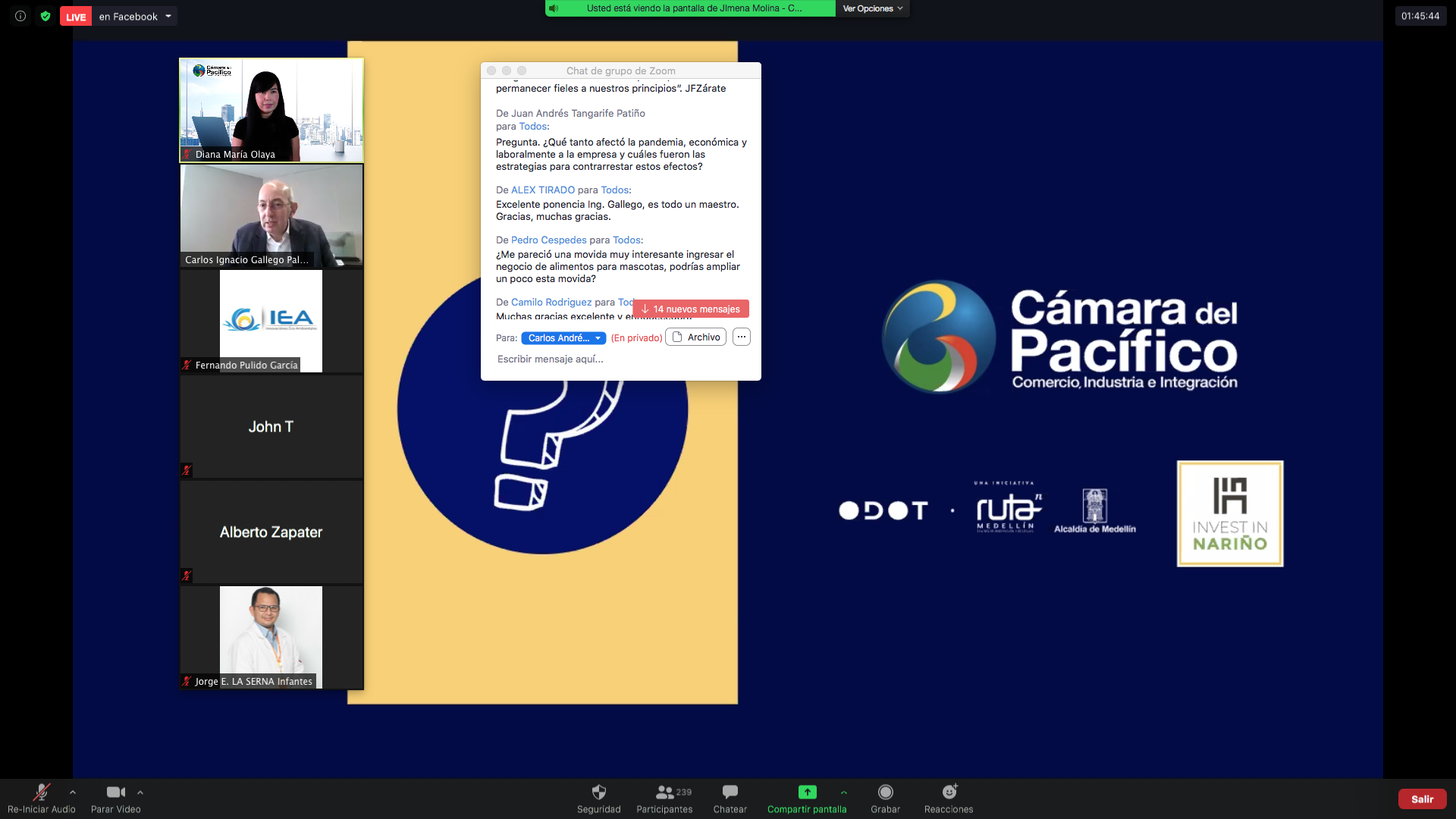Expand the 'en Facebook' live stream dropdown
This screenshot has width=1456, height=819.
coord(168,16)
